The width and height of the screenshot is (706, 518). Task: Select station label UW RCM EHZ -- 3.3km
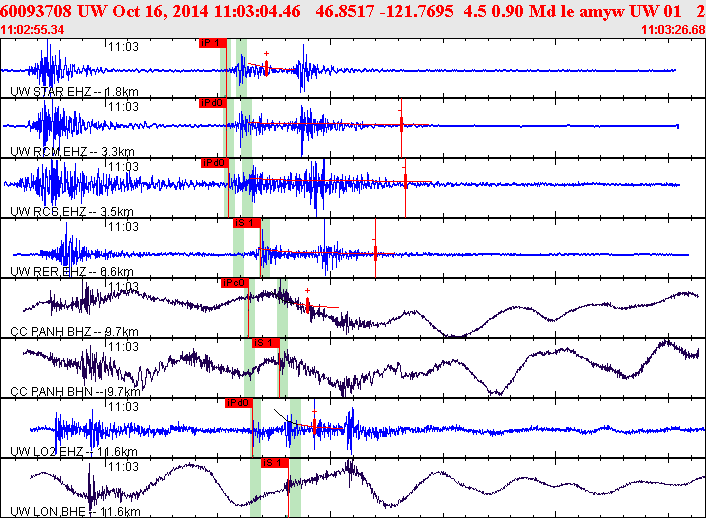pos(72,152)
